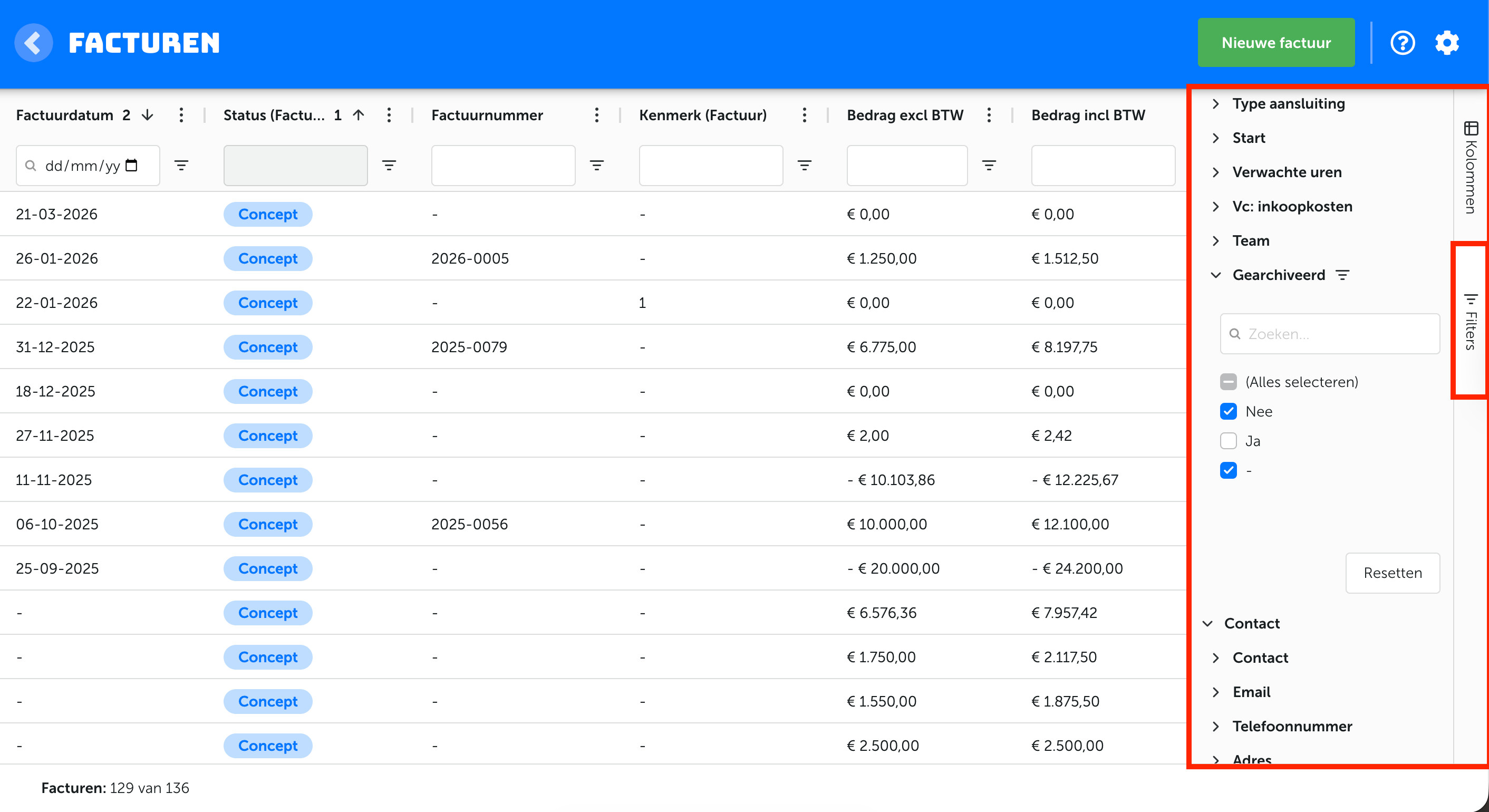Click Concept badge for 27-11-2025 invoice

(268, 436)
